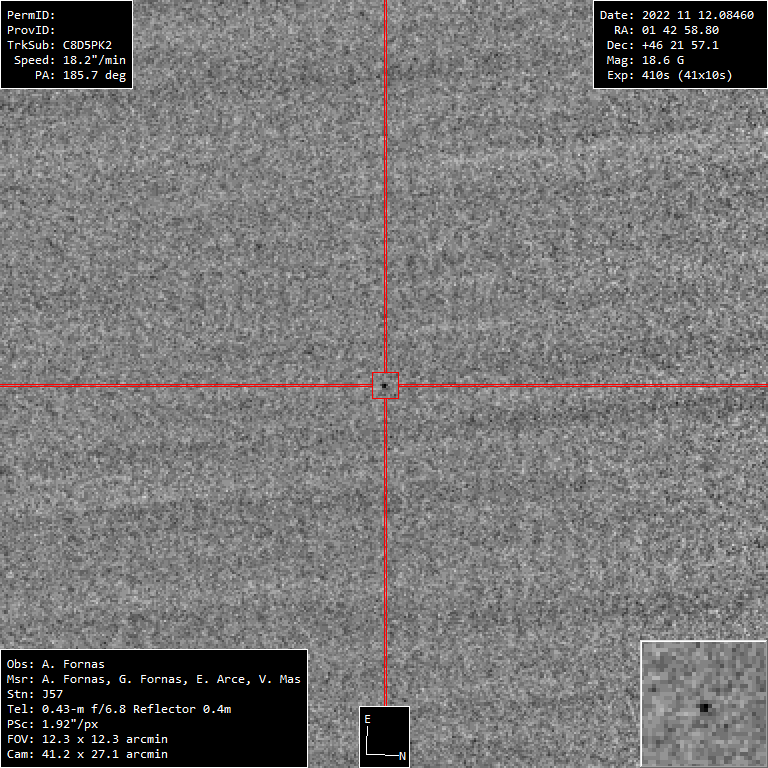
Task: Click the red target box at crosshair center
Action: click(385, 385)
